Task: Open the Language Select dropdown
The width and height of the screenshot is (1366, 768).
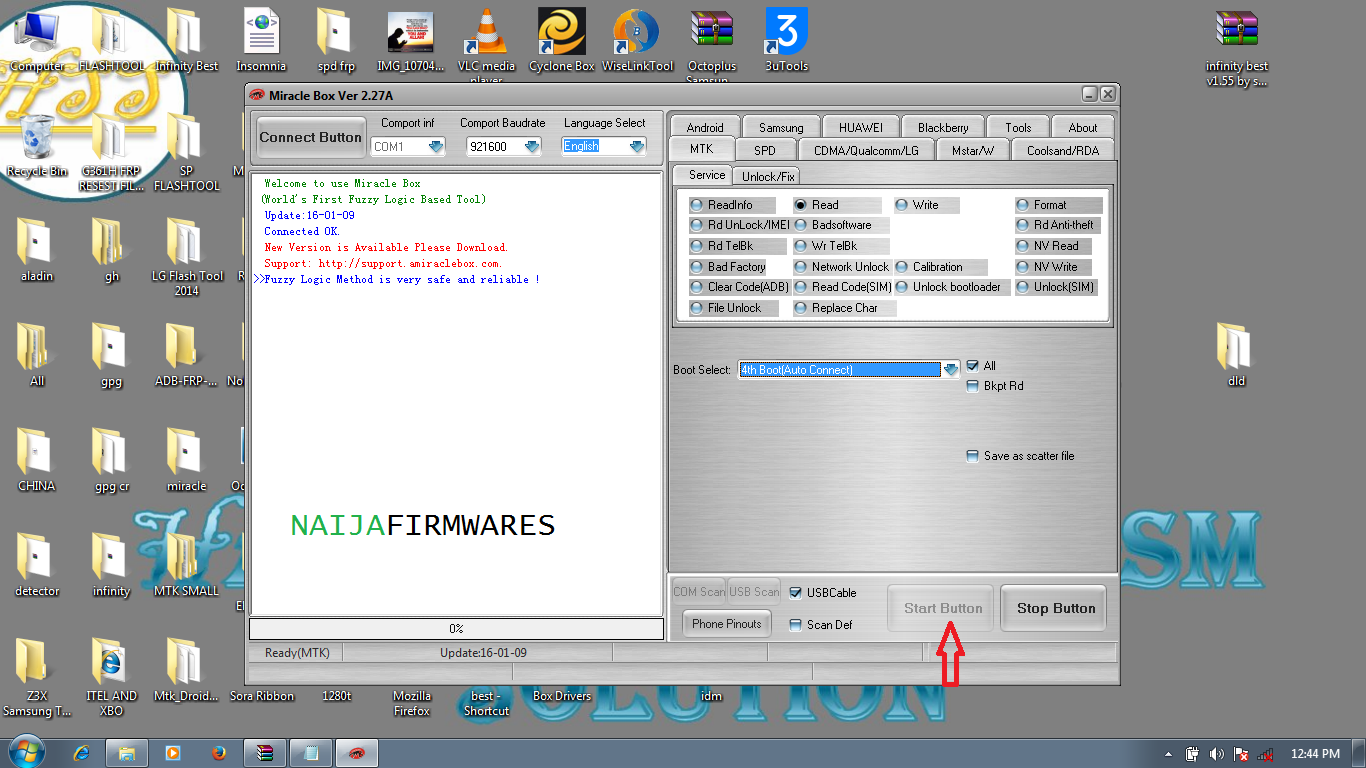Action: tap(634, 145)
